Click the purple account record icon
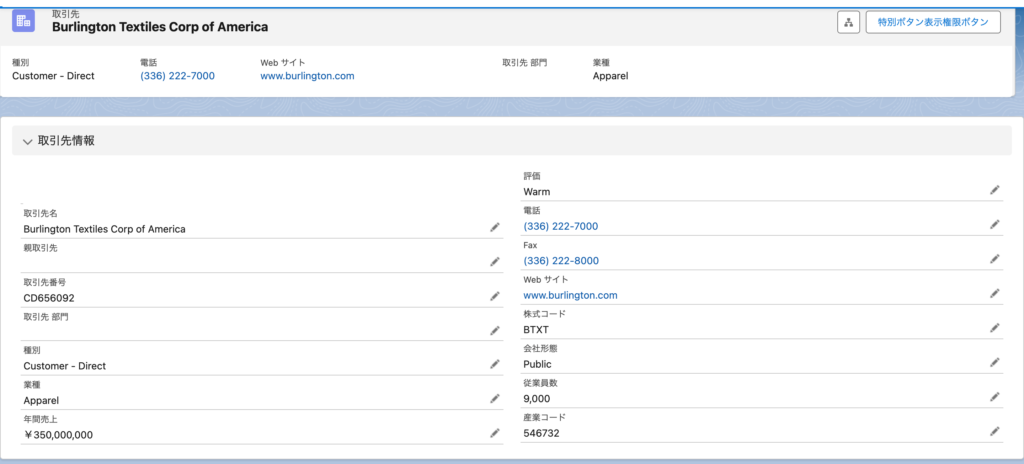This screenshot has height=464, width=1024. click(x=24, y=21)
